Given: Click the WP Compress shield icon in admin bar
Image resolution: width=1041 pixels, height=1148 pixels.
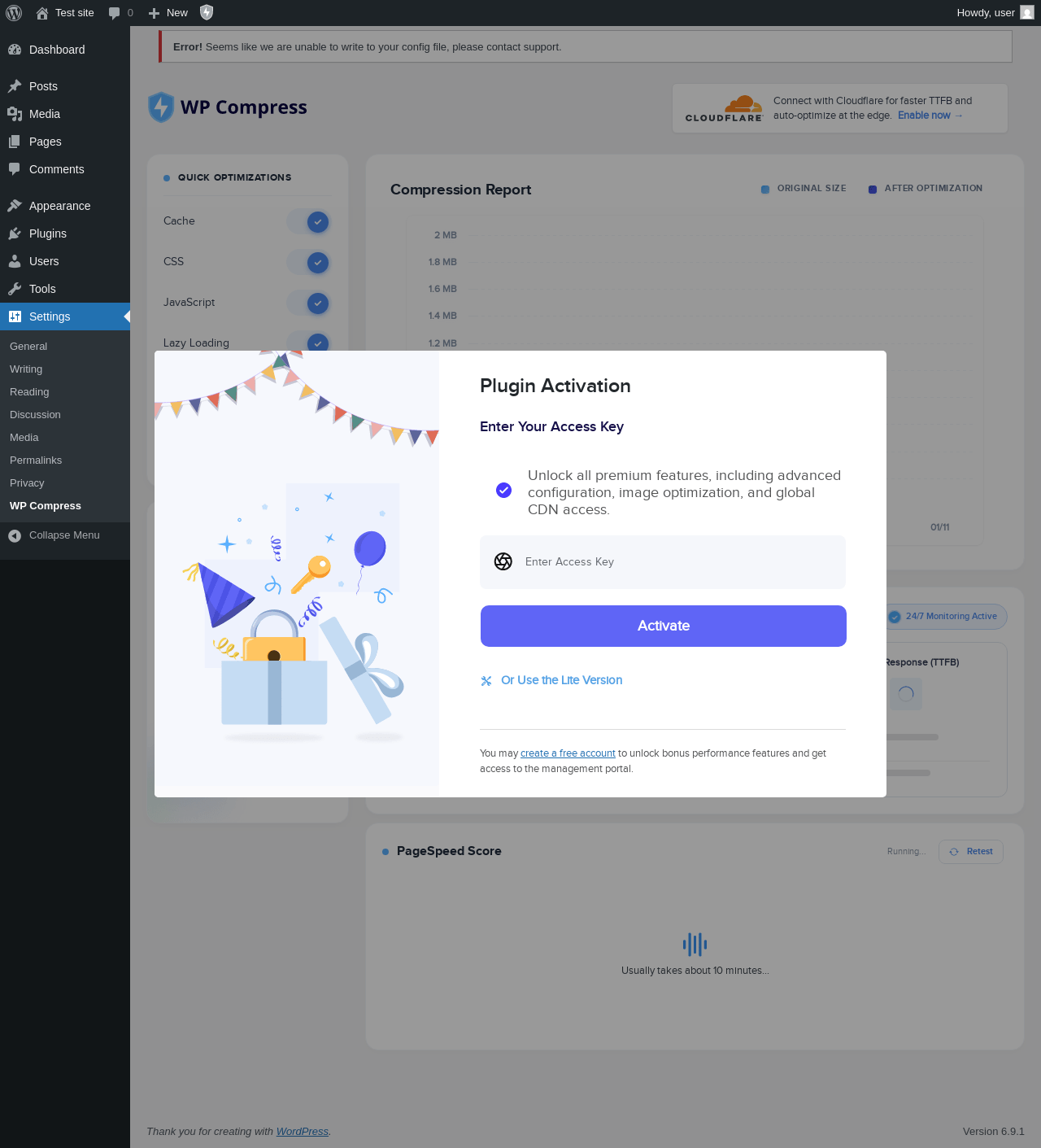Looking at the screenshot, I should [x=207, y=12].
